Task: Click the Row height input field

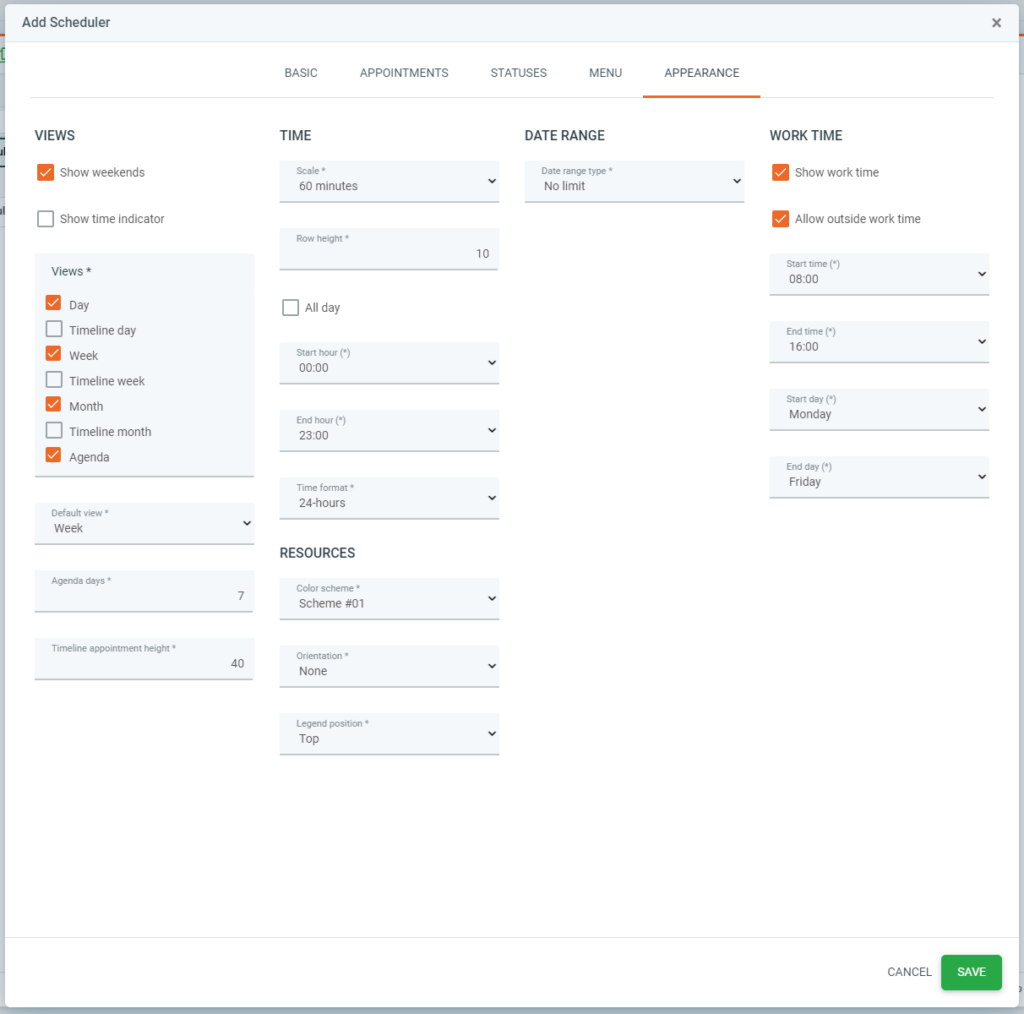Action: point(389,251)
